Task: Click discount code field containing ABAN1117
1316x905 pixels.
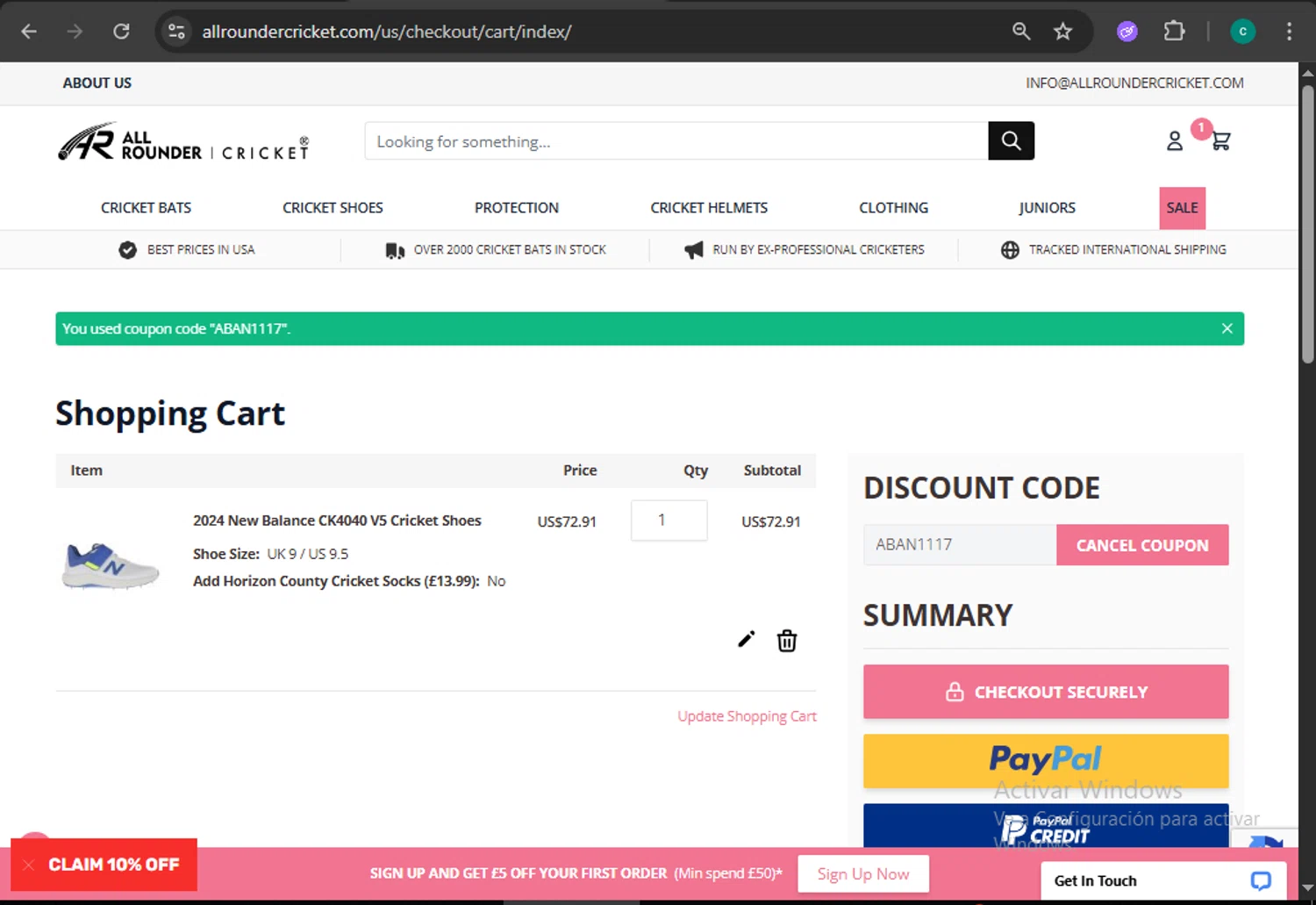Action: (960, 545)
